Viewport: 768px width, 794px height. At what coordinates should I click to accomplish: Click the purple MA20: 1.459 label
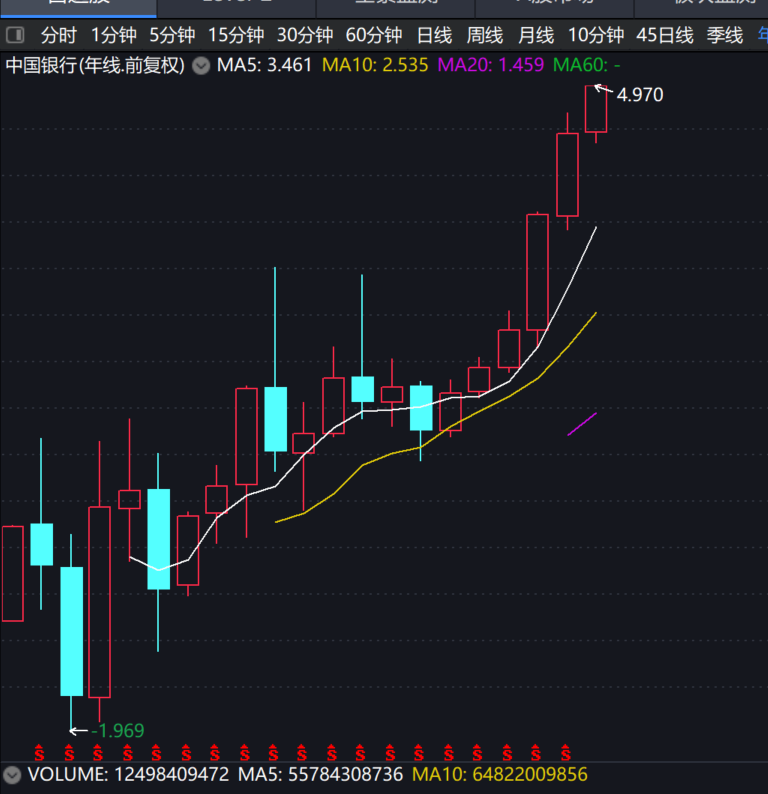[491, 66]
